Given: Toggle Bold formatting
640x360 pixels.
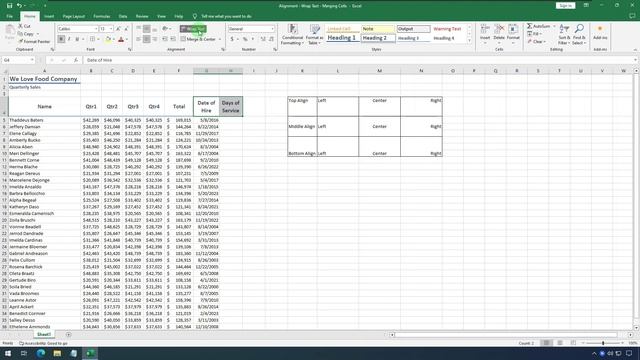Looking at the screenshot, I should tap(61, 39).
